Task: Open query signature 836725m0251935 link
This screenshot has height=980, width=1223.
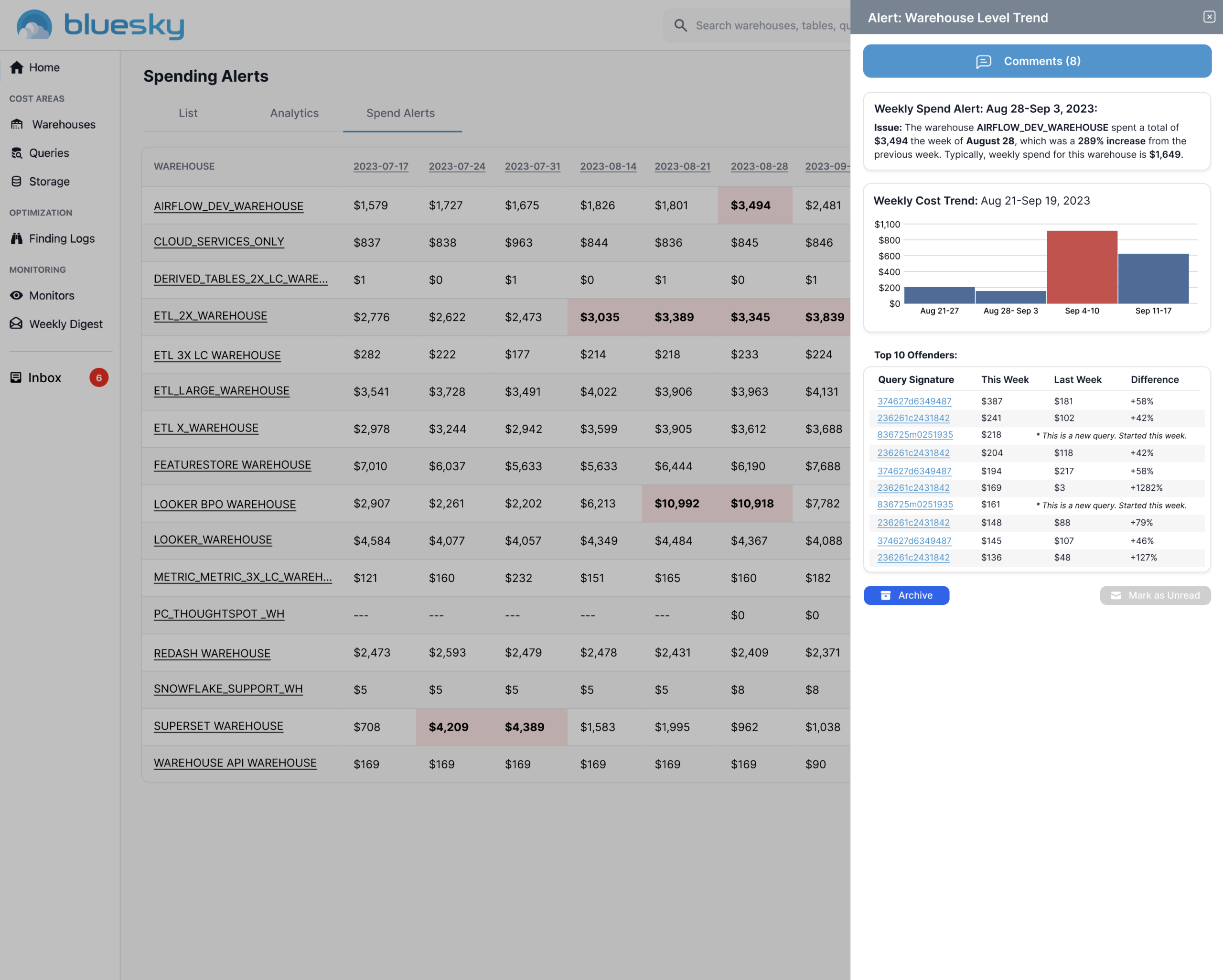Action: pos(914,435)
